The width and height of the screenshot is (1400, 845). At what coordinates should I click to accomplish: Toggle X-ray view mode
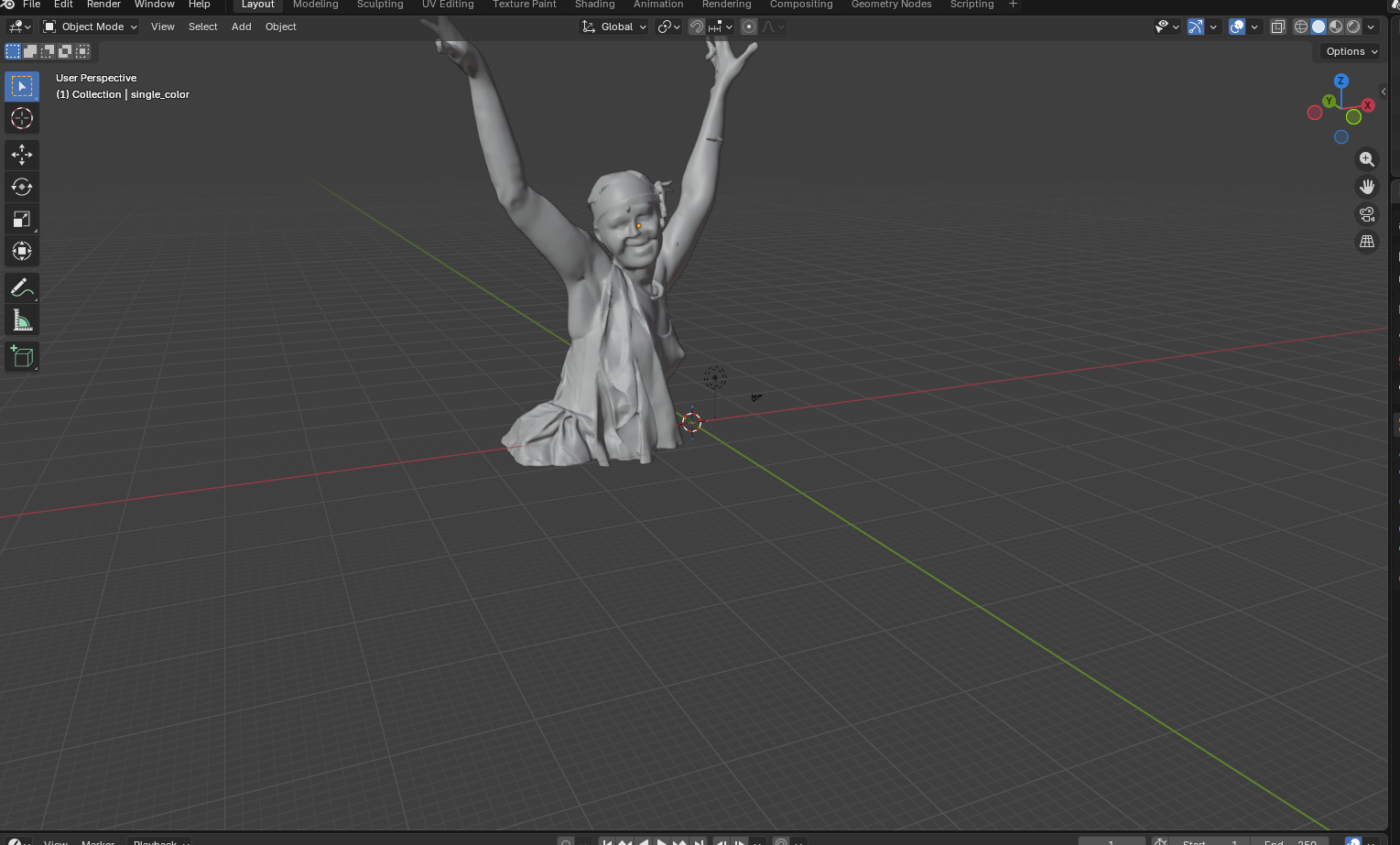click(1278, 27)
